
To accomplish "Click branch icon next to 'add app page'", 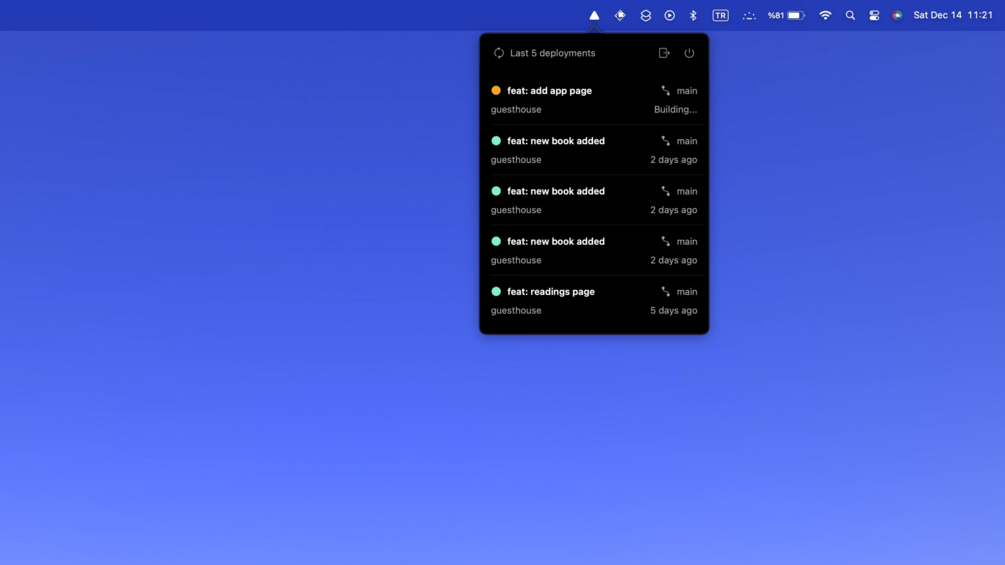I will click(665, 90).
